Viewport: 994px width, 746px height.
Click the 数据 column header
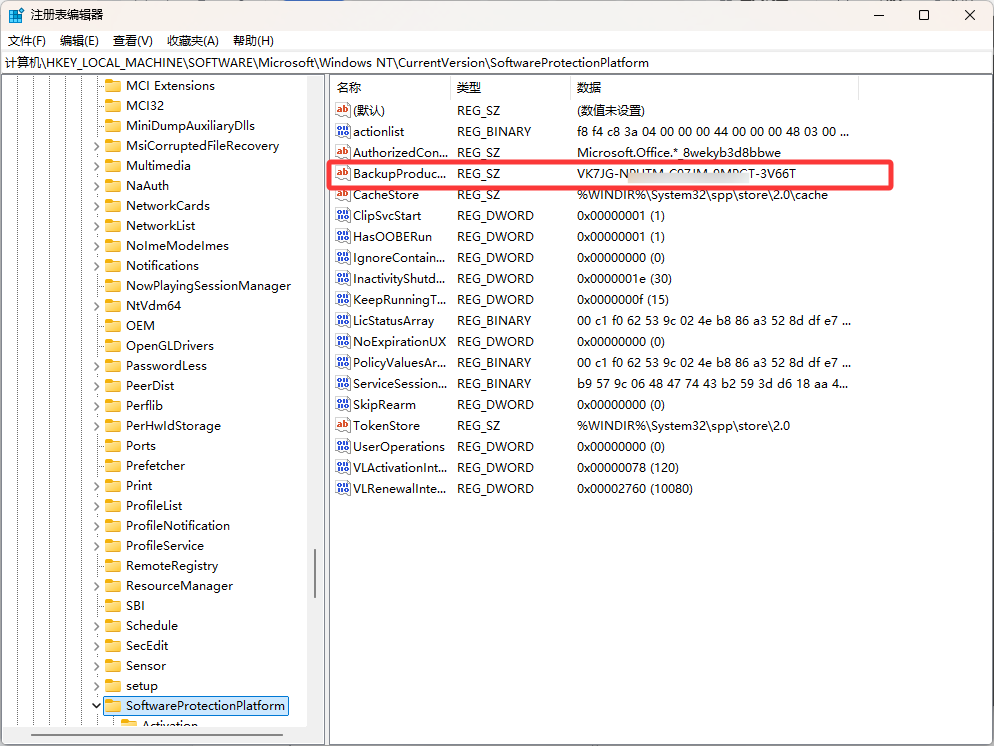click(x=700, y=88)
